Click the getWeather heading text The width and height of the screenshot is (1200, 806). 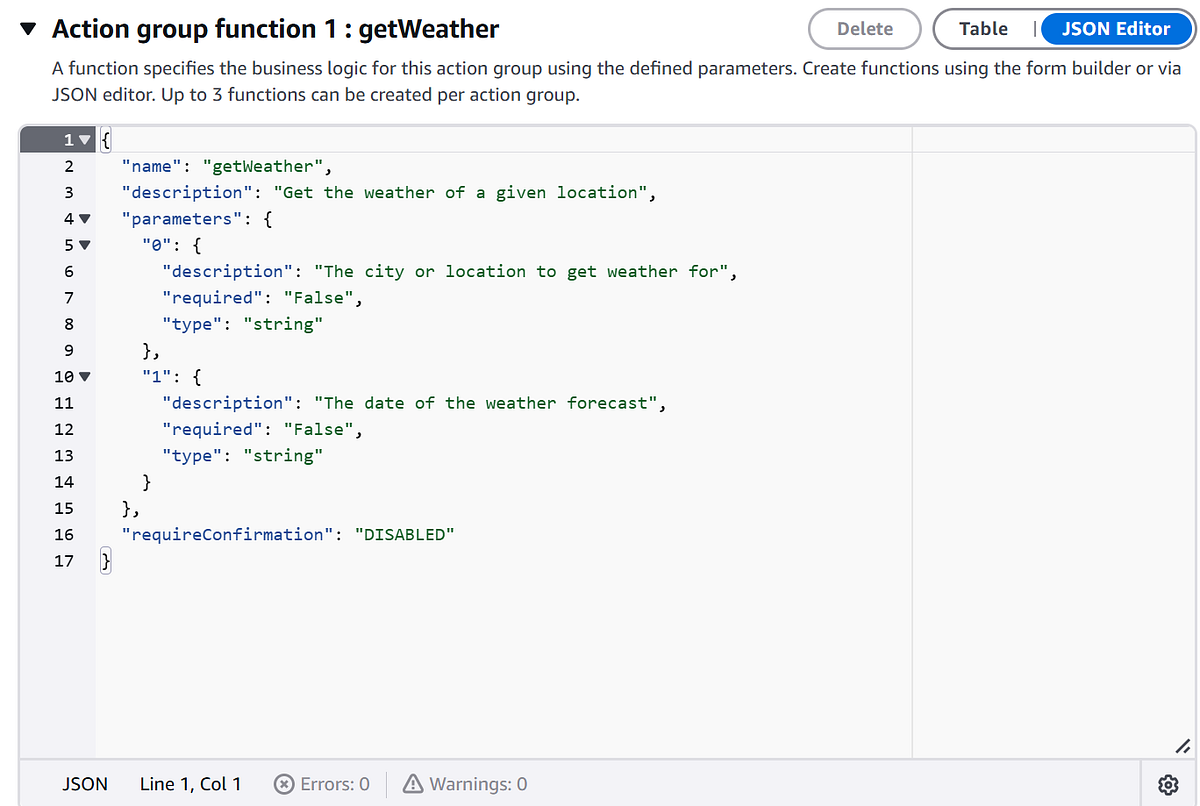(428, 29)
